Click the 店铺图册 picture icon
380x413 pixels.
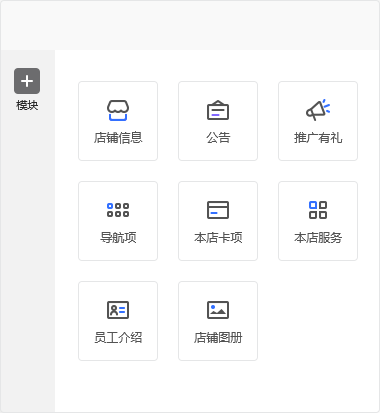218,310
